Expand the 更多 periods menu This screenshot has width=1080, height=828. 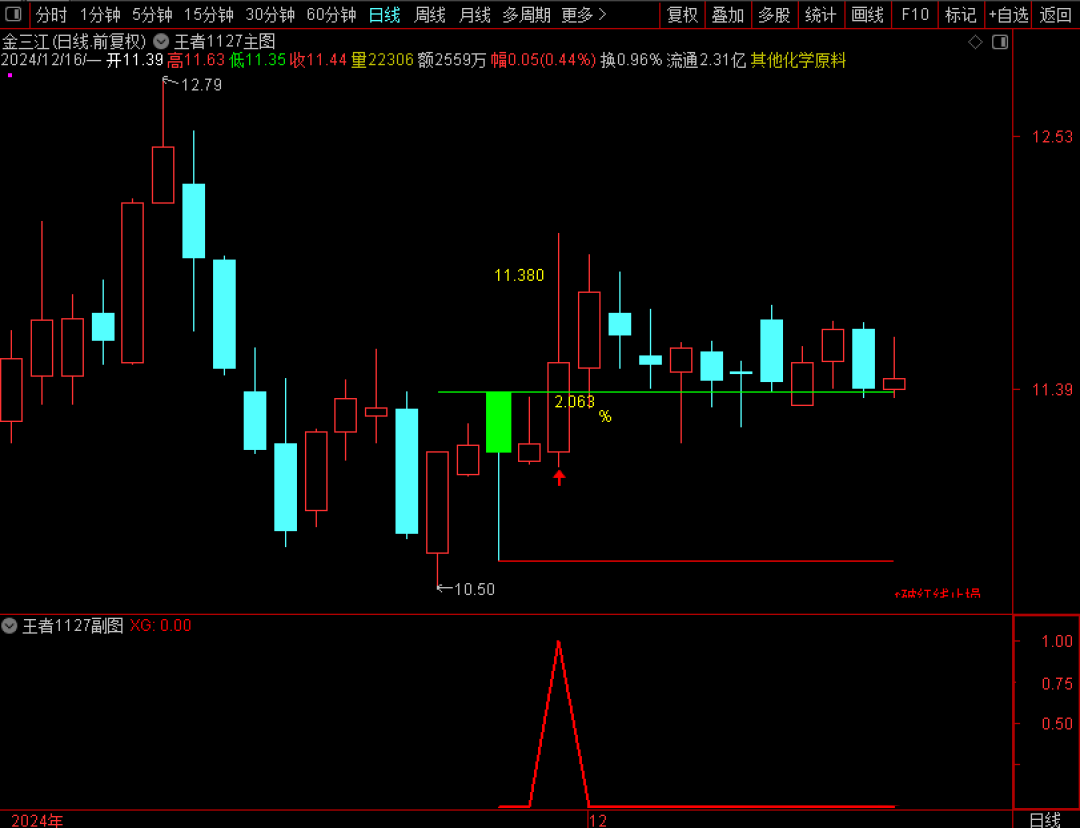pos(584,14)
